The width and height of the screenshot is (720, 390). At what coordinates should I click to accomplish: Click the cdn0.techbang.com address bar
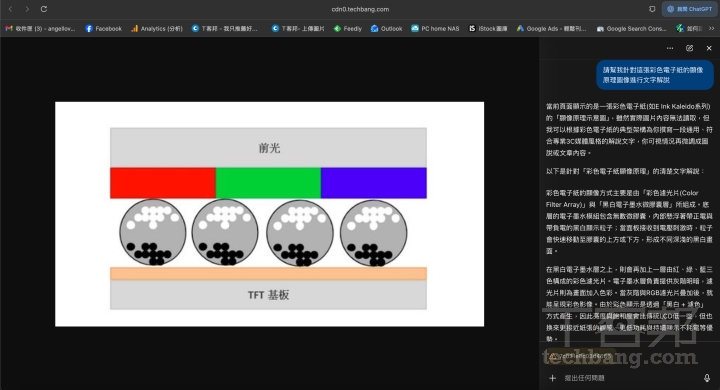[x=360, y=9]
